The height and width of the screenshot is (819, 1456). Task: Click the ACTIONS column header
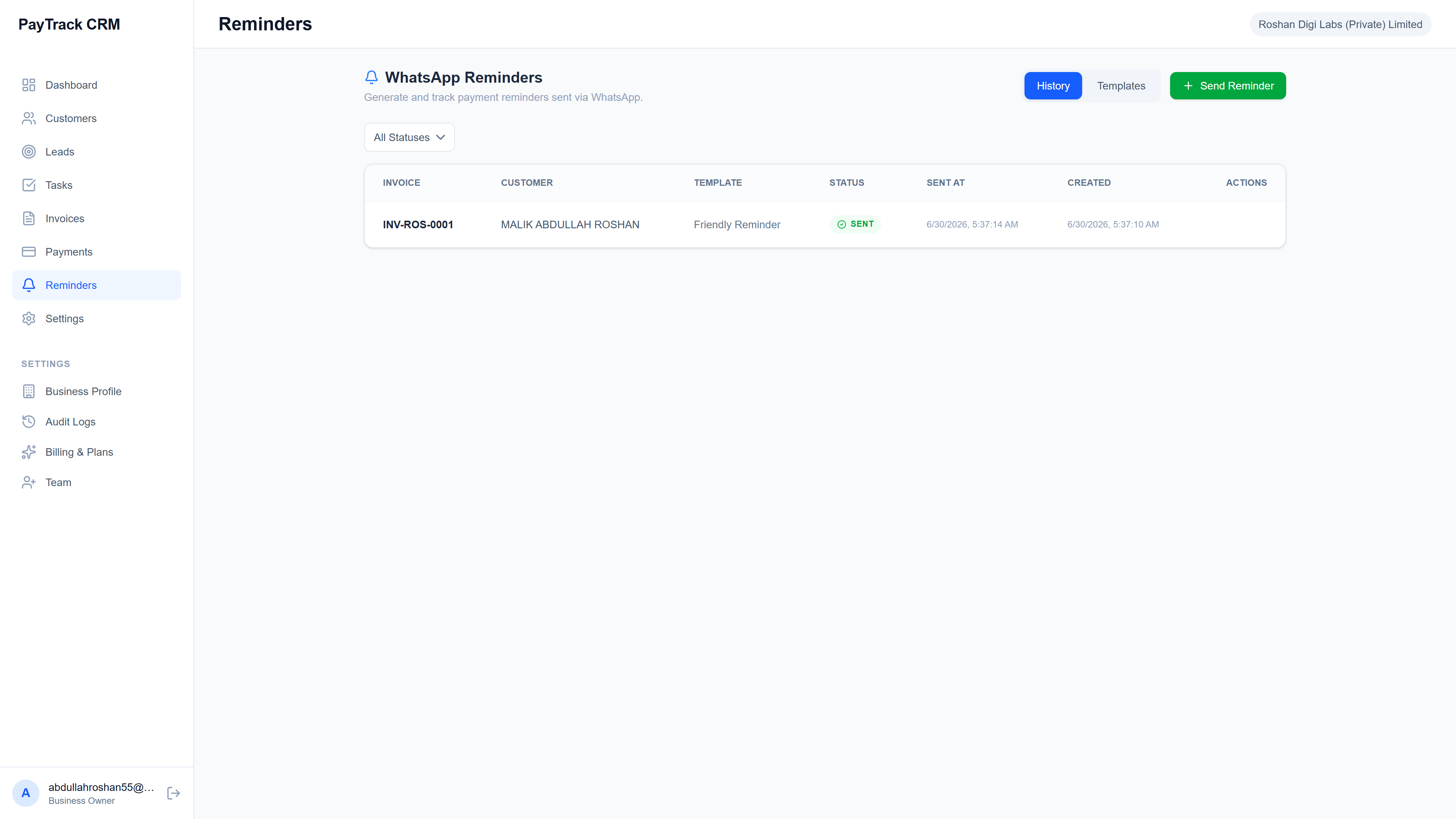pyautogui.click(x=1246, y=182)
